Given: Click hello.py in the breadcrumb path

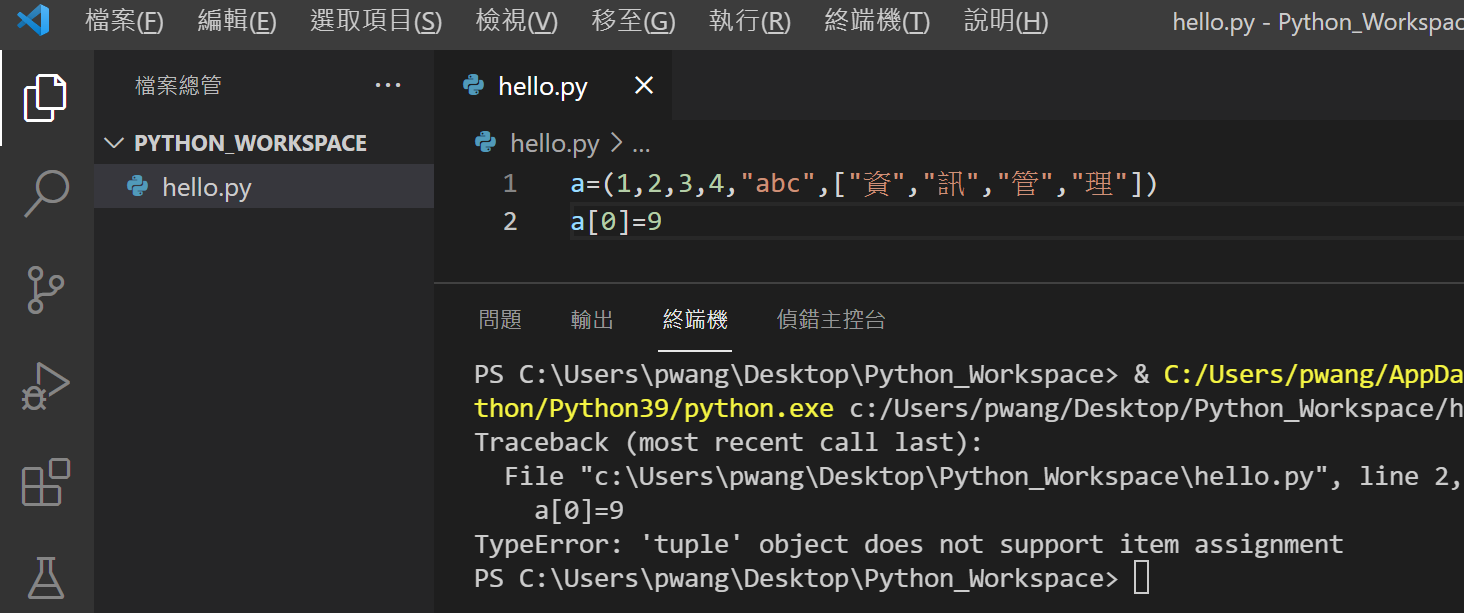Looking at the screenshot, I should (x=554, y=144).
